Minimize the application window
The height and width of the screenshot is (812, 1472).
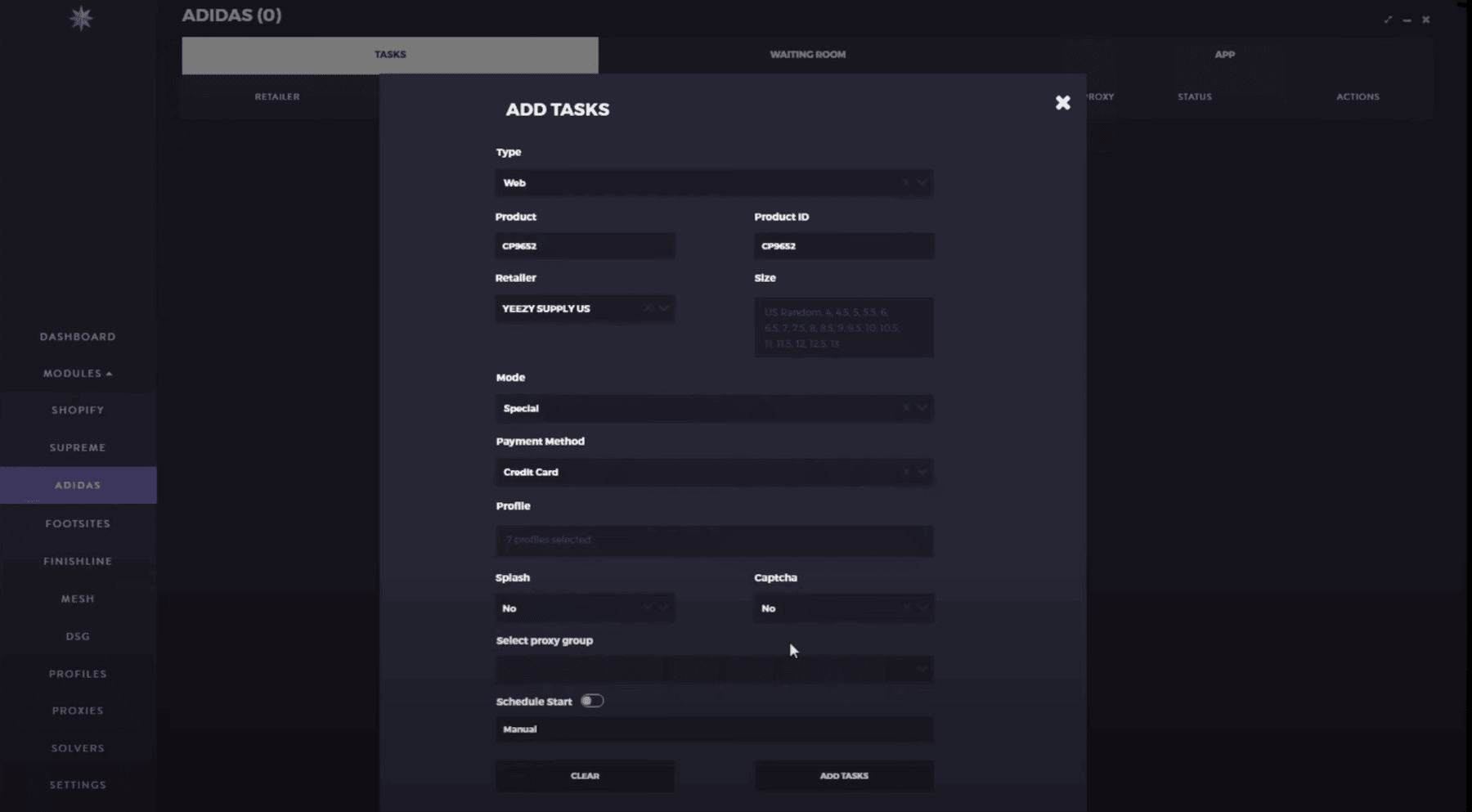[x=1407, y=20]
